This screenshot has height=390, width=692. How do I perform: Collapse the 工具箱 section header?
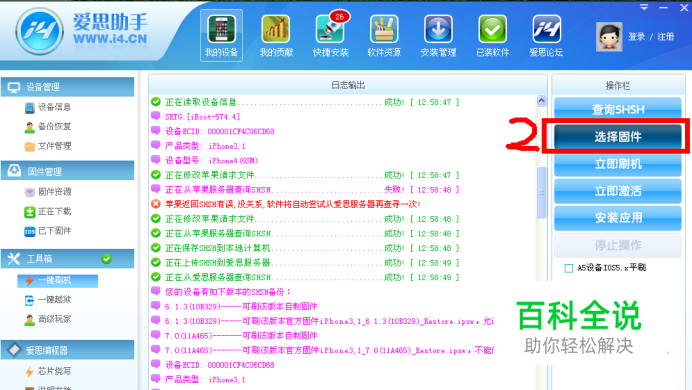click(x=68, y=259)
